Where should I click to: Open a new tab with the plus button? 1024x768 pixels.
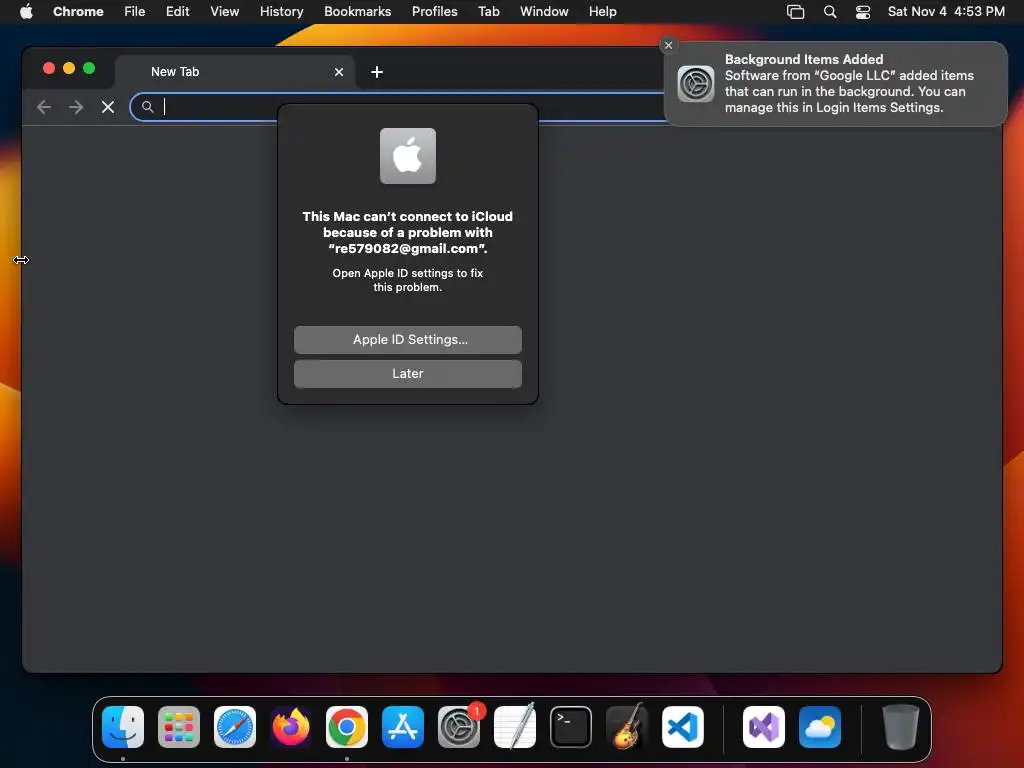(x=377, y=72)
